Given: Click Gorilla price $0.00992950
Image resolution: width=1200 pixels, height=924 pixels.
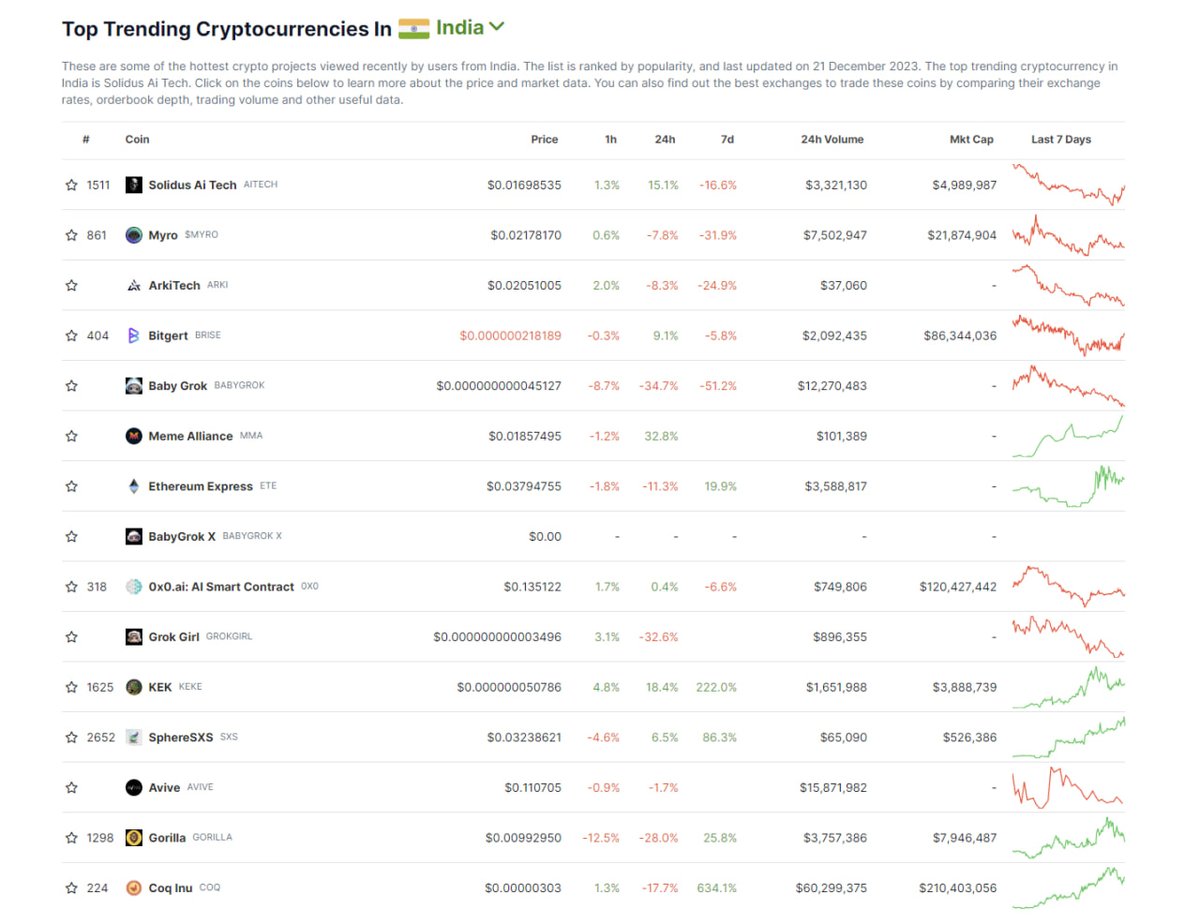Looking at the screenshot, I should coord(523,838).
